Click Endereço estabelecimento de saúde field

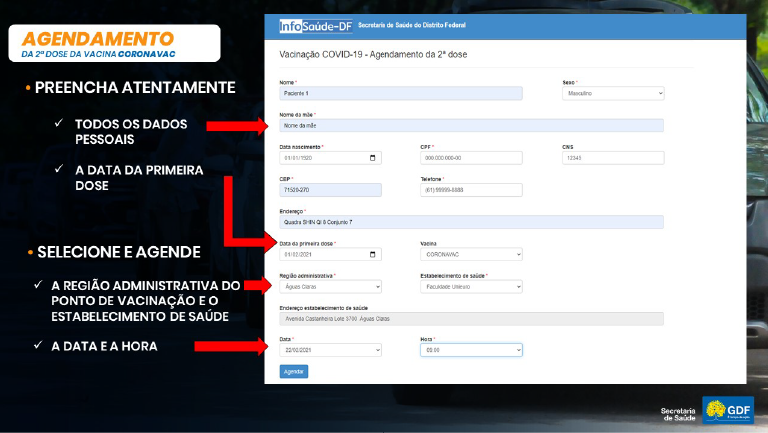pyautogui.click(x=472, y=318)
